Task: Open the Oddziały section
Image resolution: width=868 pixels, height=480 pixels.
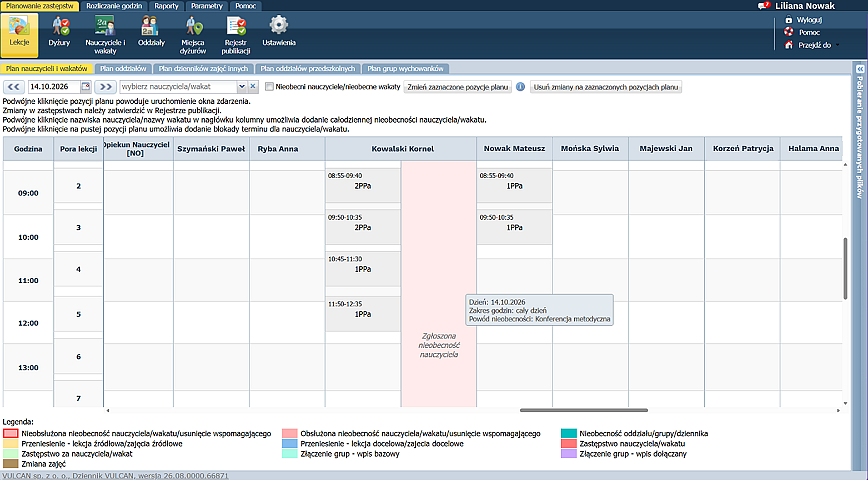Action: 151,32
